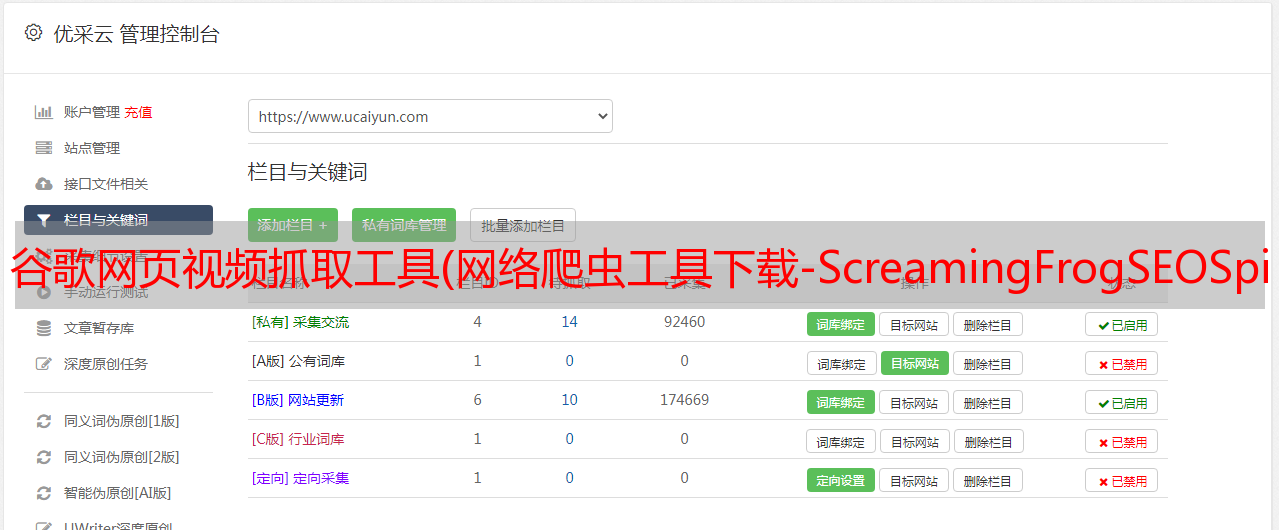Click the 批量添加栏目 button
Screen dimensions: 1279x530
pos(523,225)
